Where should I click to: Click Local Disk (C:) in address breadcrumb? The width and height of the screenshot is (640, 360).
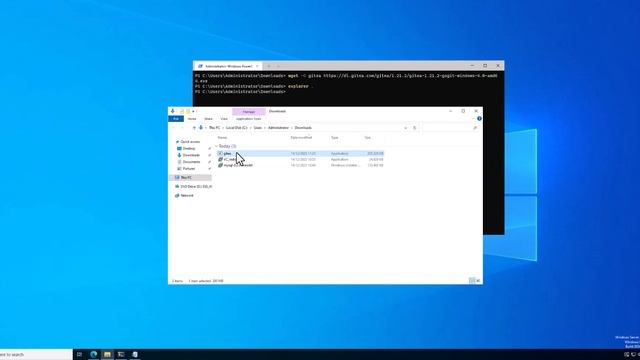tap(237, 128)
